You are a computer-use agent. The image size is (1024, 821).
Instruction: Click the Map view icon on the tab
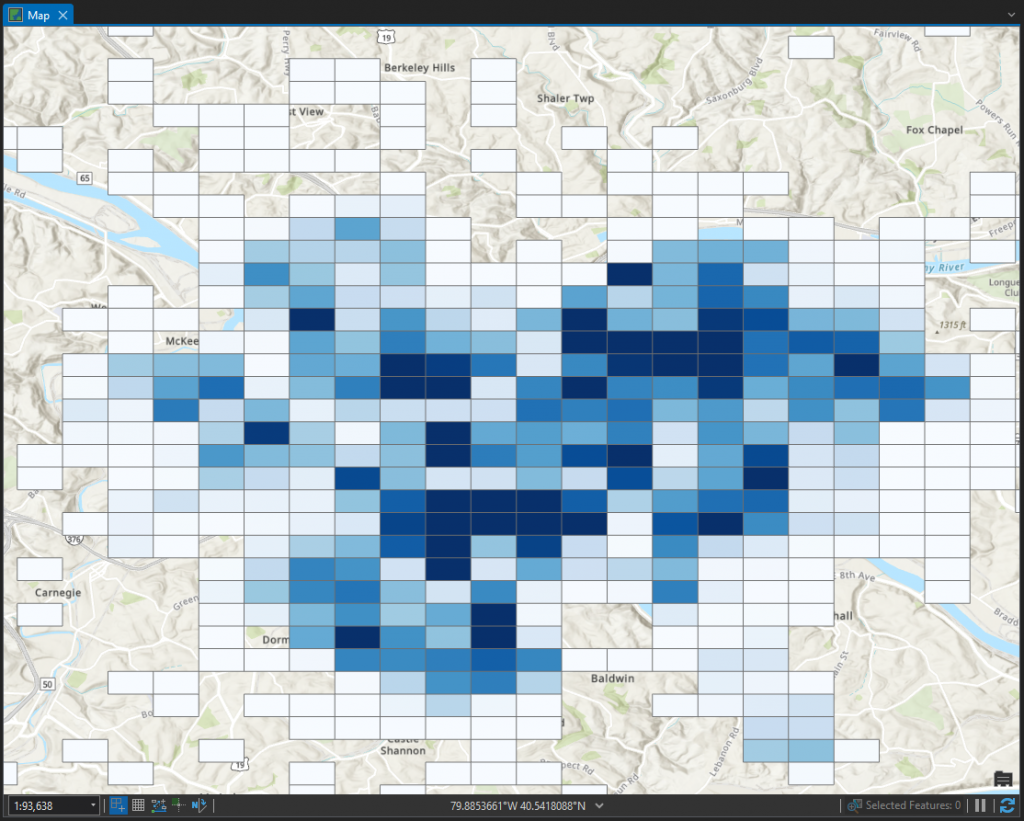15,15
